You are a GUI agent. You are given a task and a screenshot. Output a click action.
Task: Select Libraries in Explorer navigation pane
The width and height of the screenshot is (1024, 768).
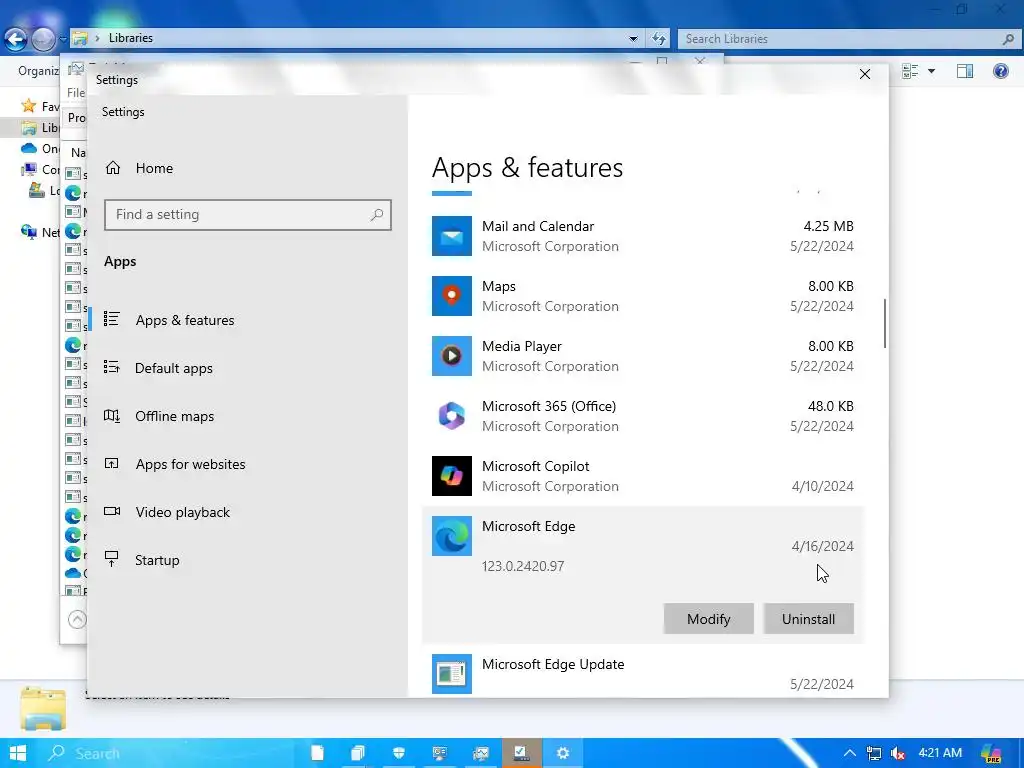pyautogui.click(x=39, y=127)
